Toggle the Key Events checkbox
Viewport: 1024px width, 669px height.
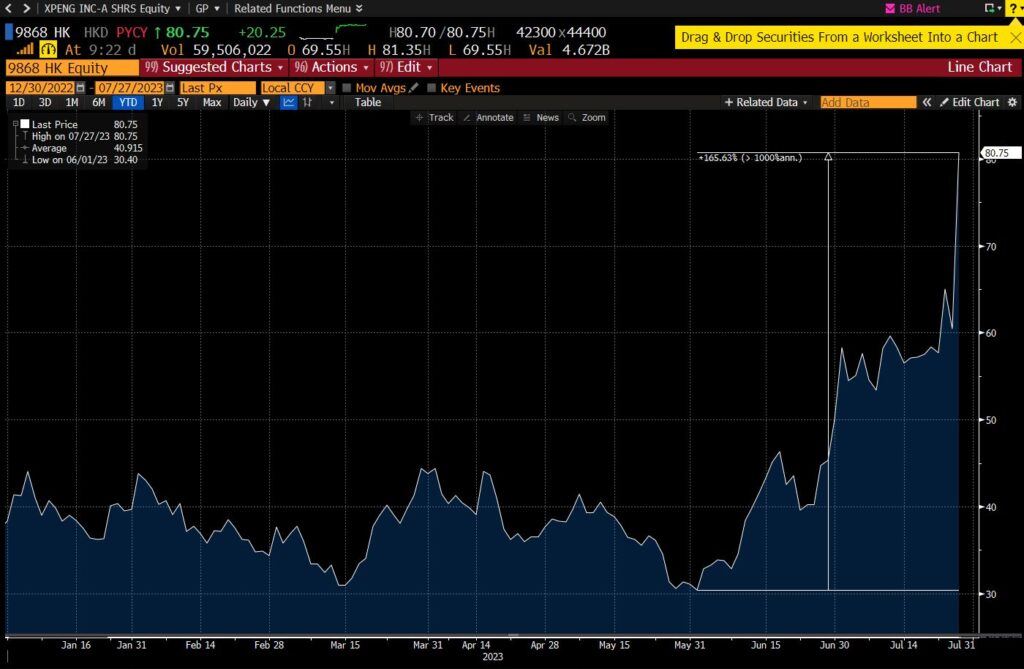pos(431,88)
